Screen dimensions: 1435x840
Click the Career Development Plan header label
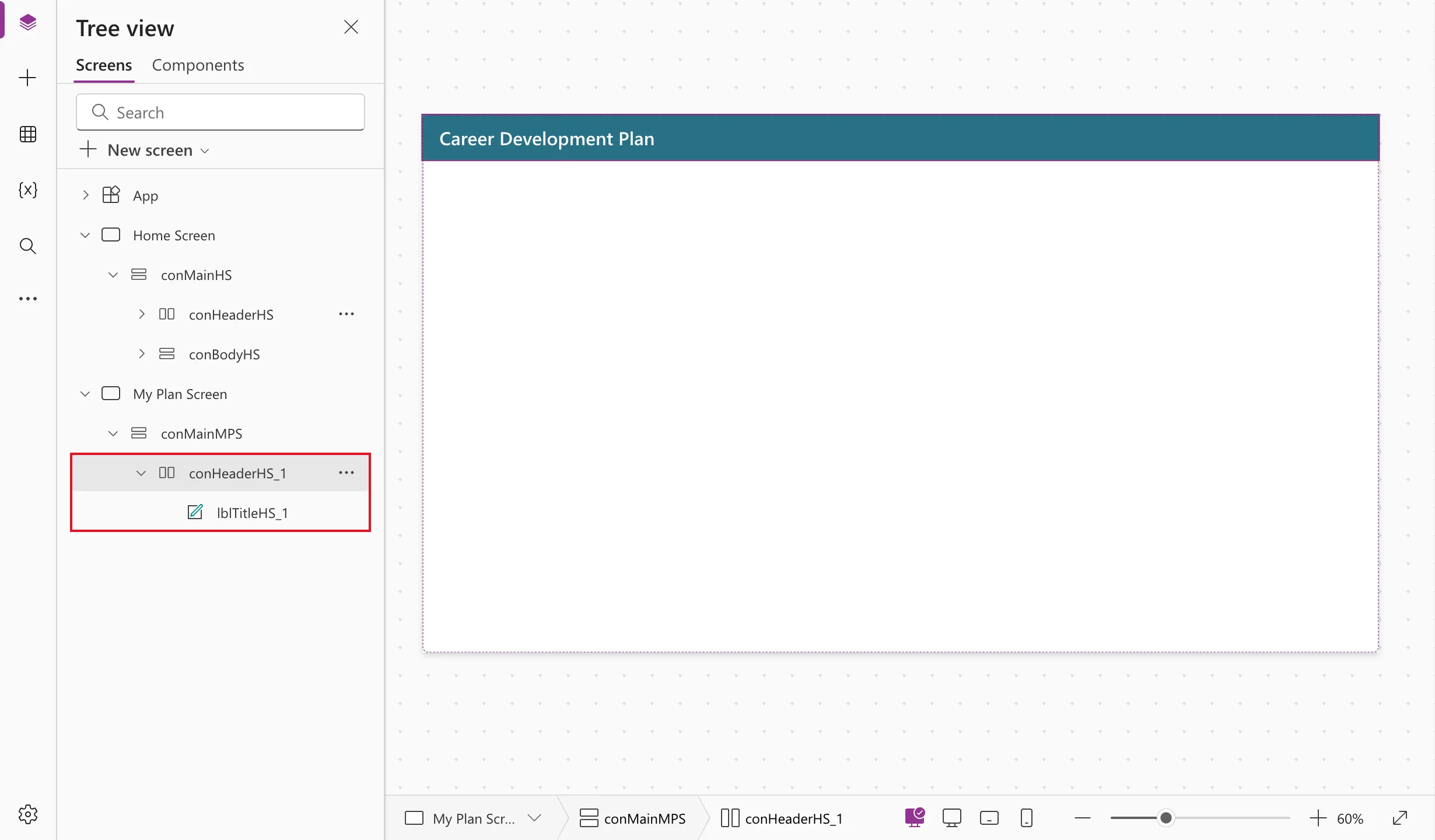tap(547, 139)
